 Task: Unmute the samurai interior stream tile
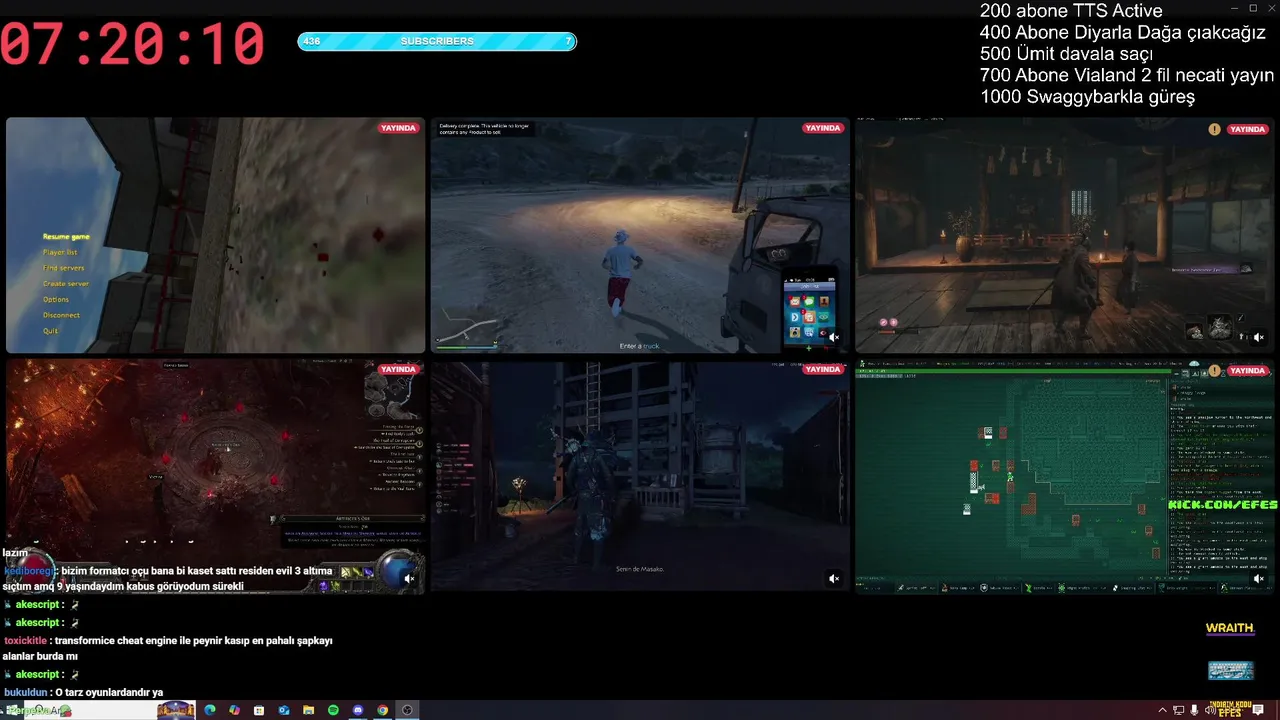pos(1259,337)
